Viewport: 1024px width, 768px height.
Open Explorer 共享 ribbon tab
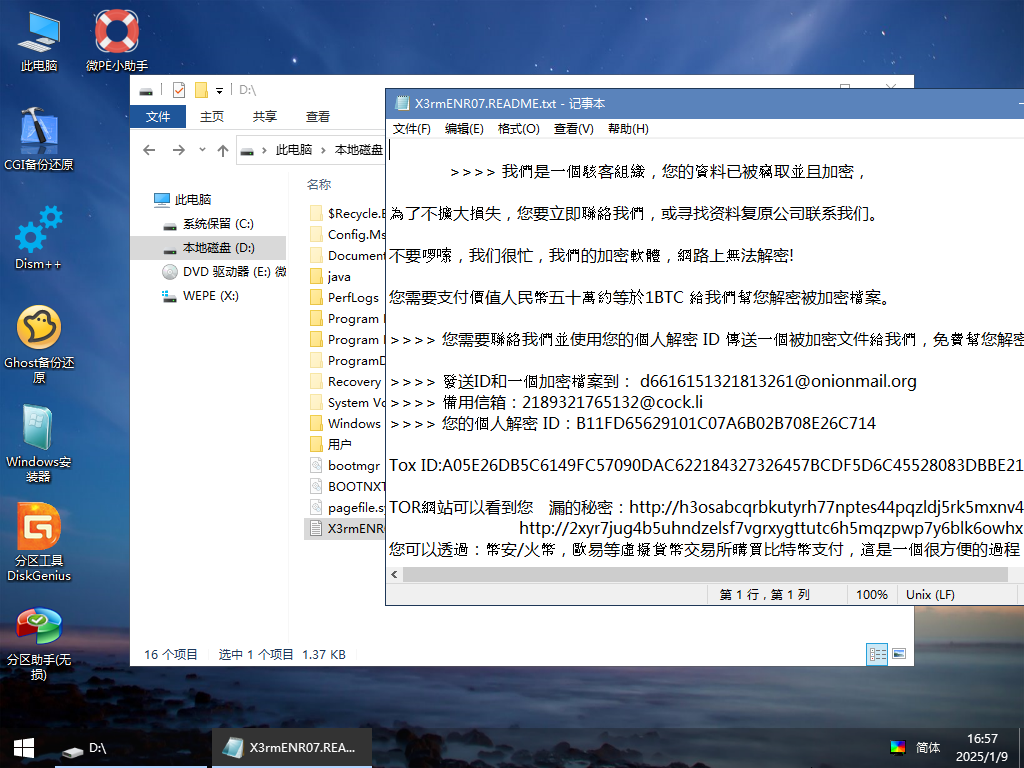tap(264, 116)
